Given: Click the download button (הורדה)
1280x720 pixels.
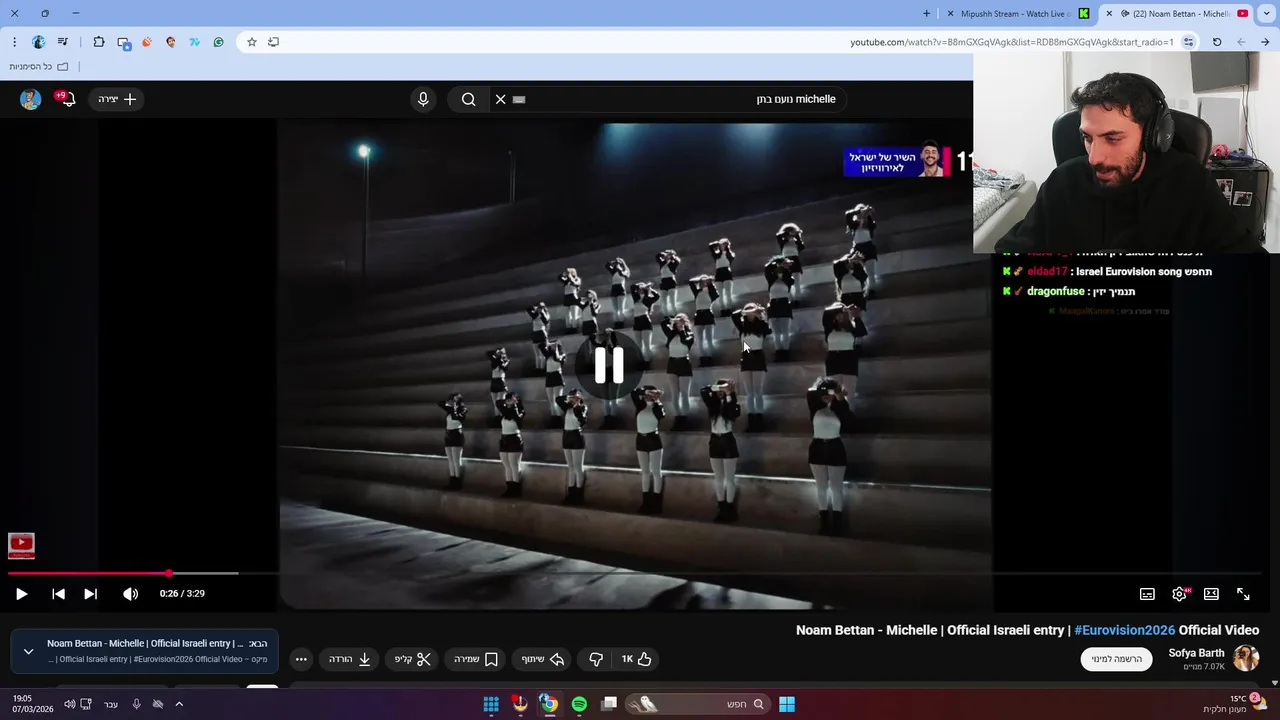Looking at the screenshot, I should pos(350,659).
